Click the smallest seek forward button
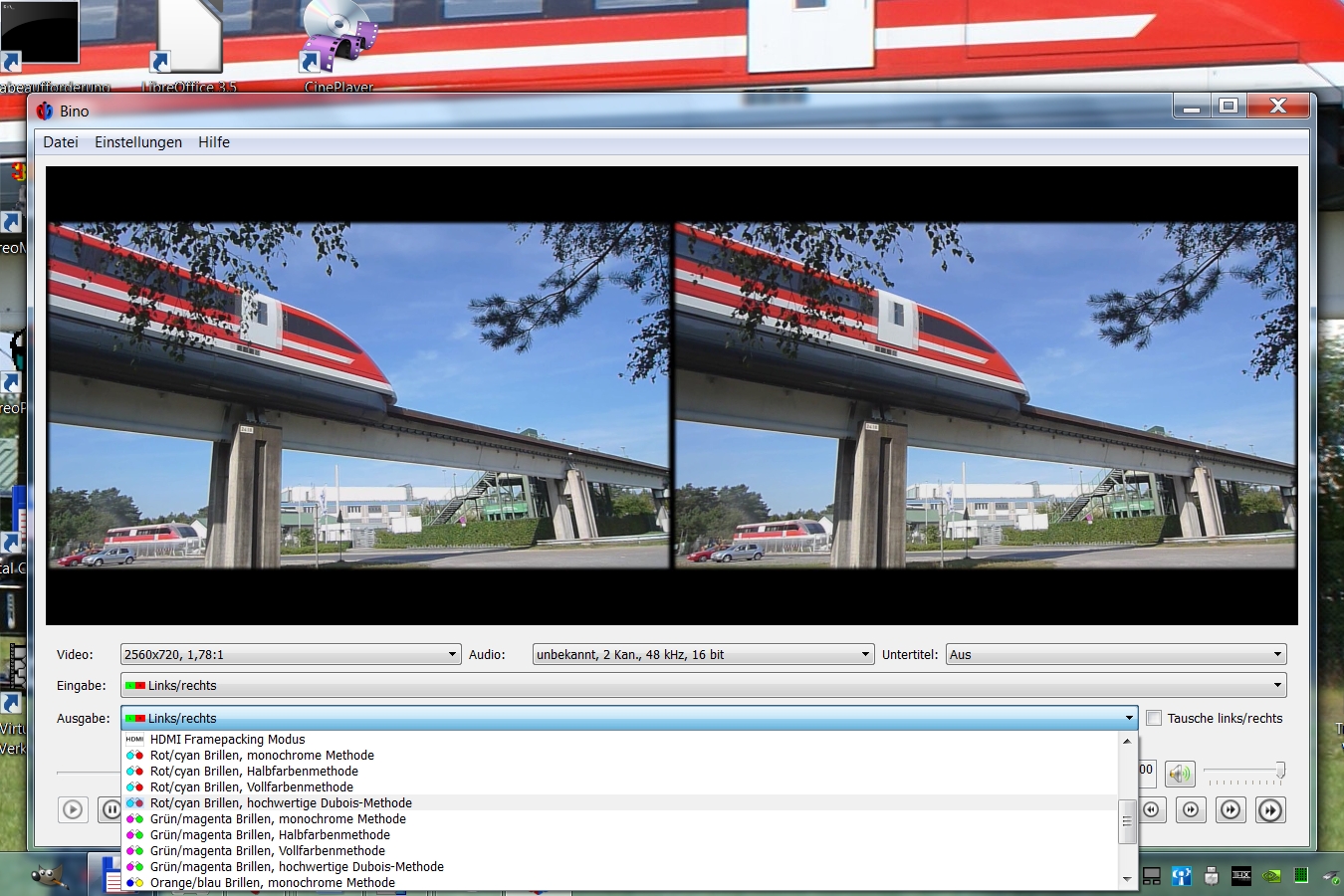The width and height of the screenshot is (1344, 896). point(1191,809)
